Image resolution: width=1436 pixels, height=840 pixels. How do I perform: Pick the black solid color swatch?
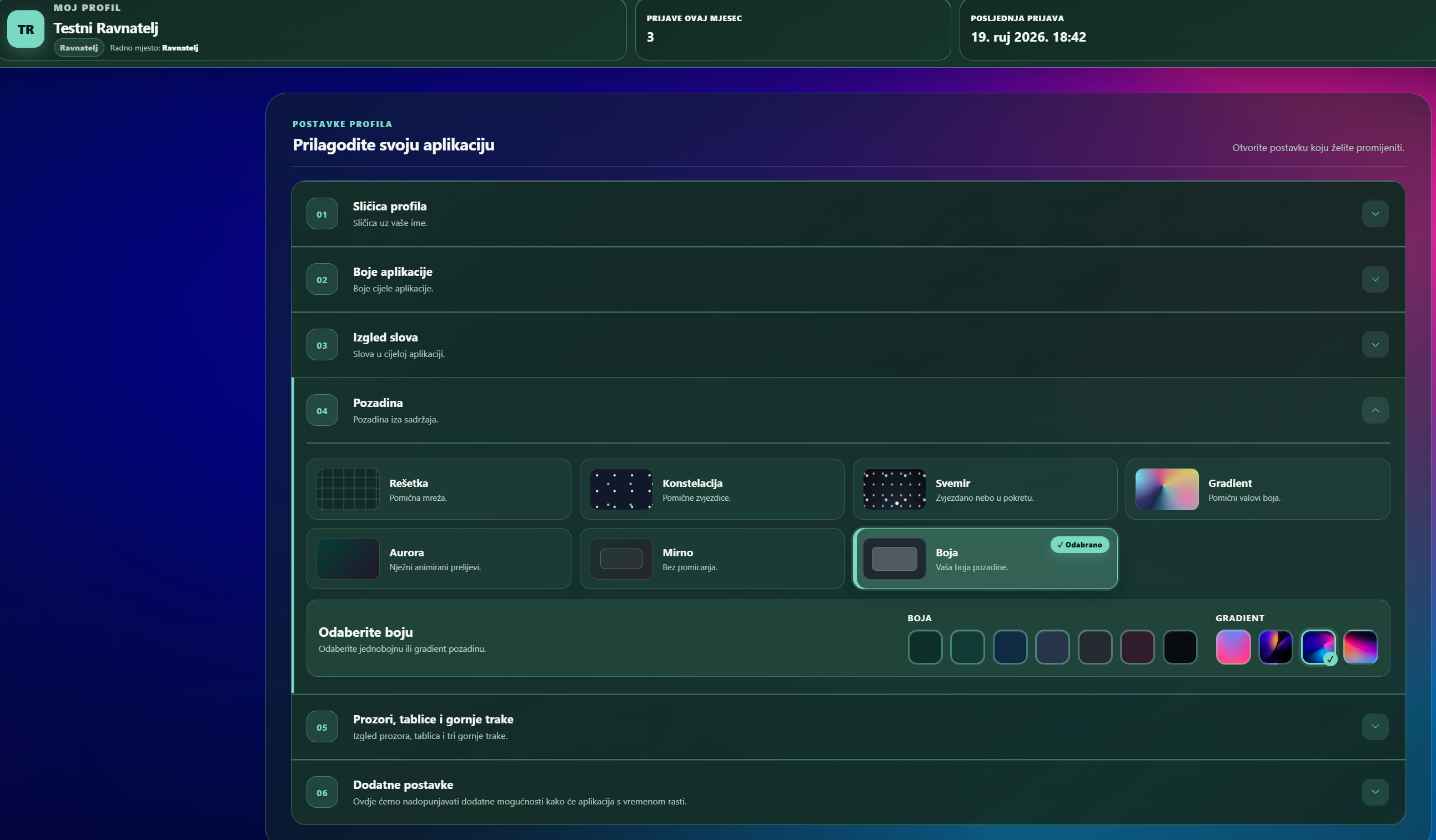(1179, 647)
